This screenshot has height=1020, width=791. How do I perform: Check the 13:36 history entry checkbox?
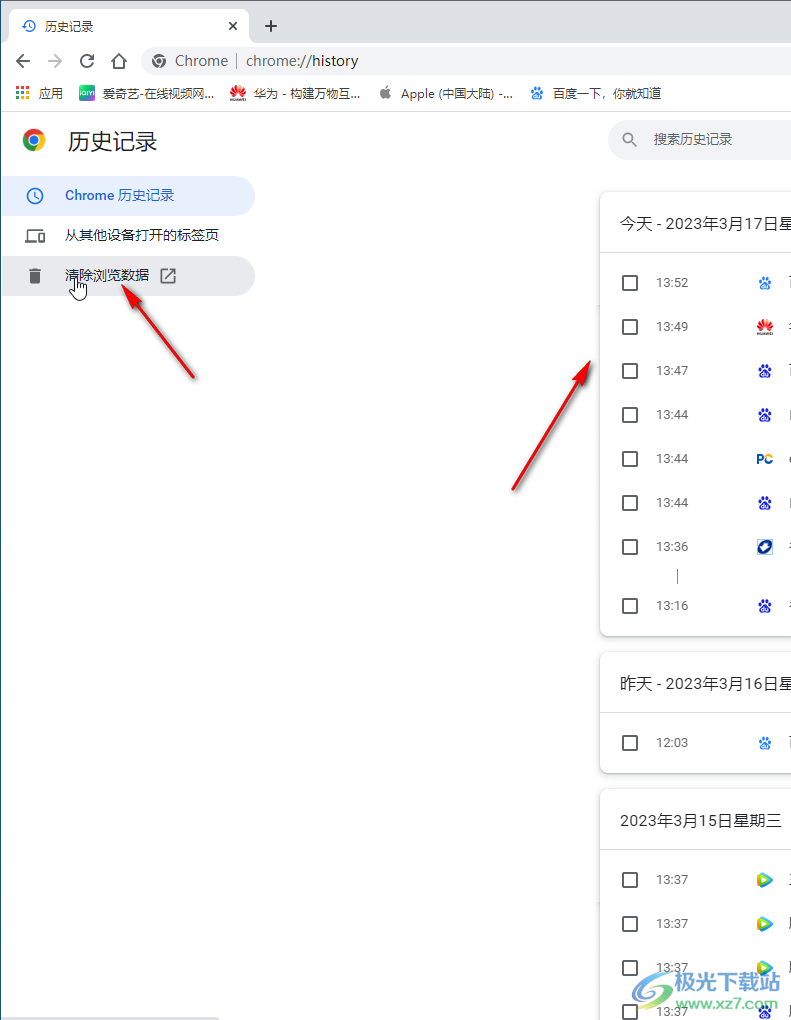point(630,547)
